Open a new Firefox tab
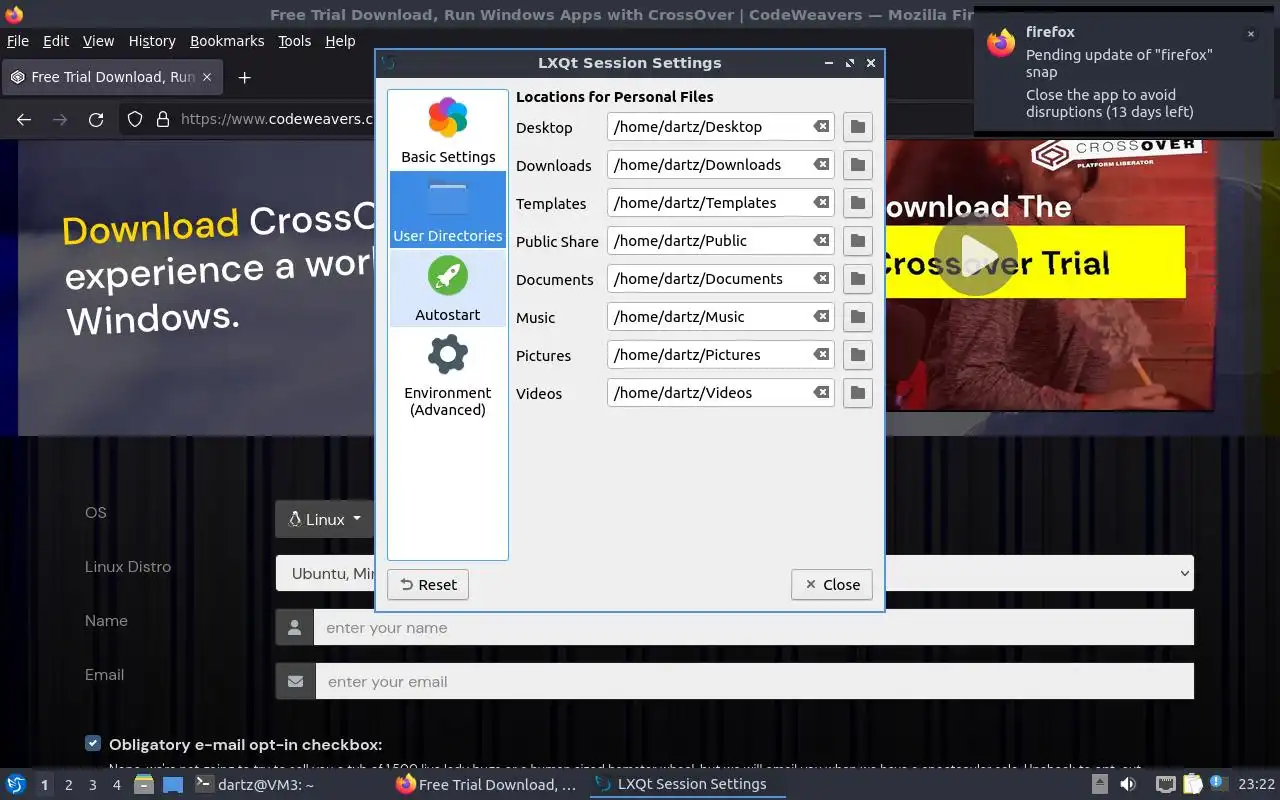The height and width of the screenshot is (800, 1280). click(x=244, y=77)
